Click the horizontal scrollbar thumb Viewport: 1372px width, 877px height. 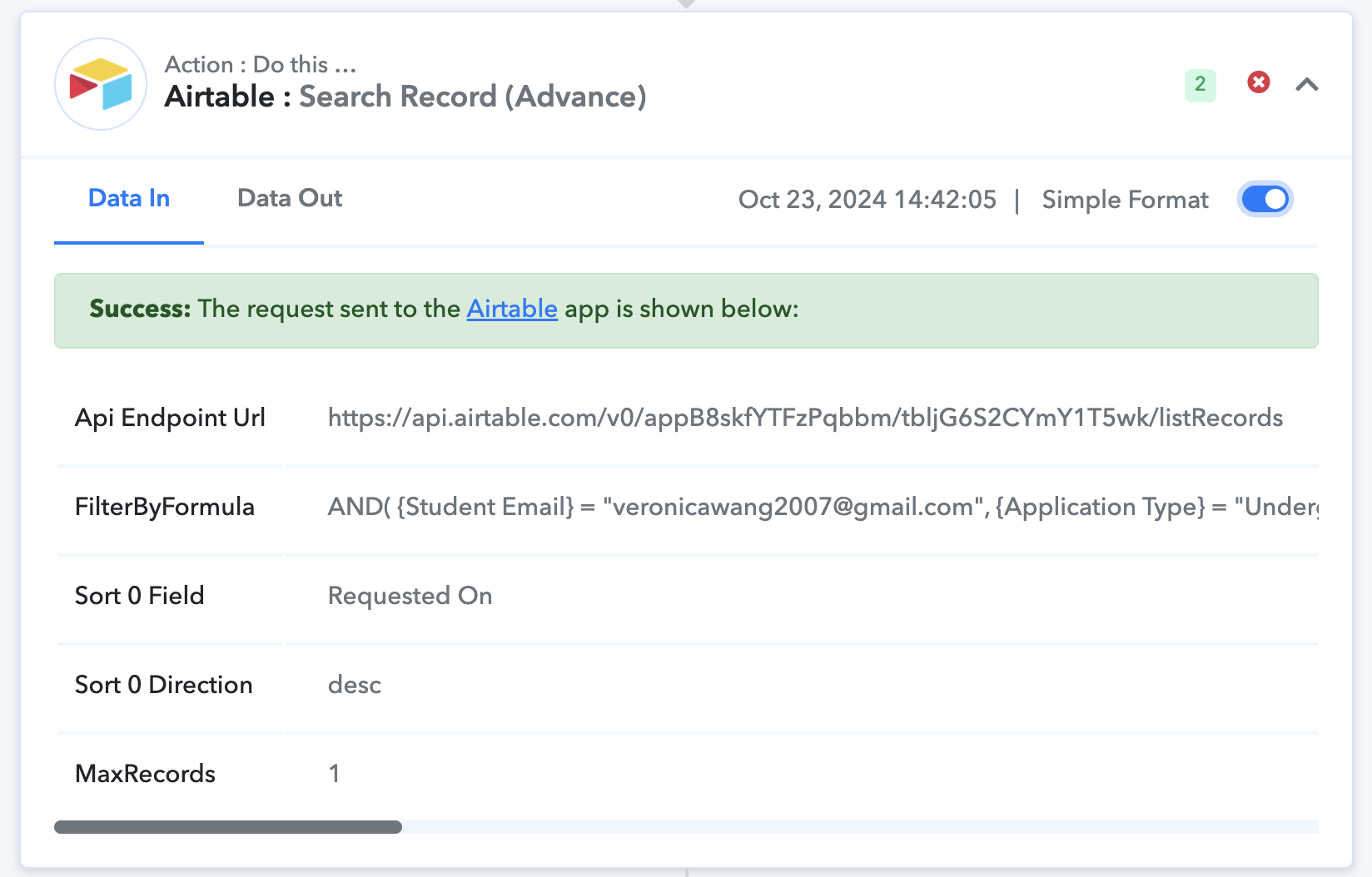click(228, 827)
